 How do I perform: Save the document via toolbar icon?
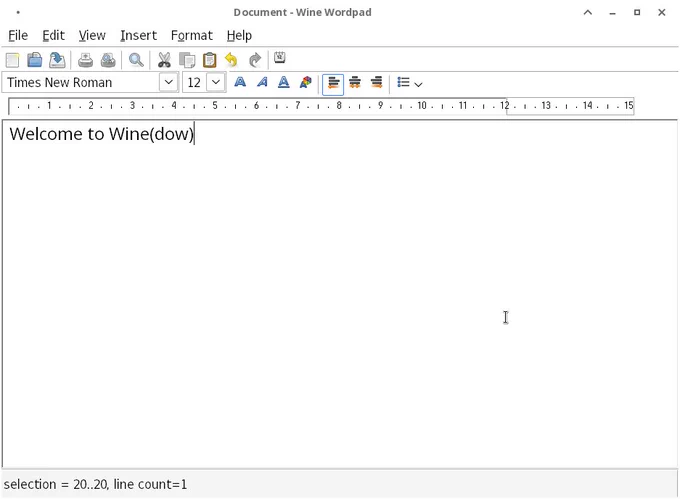pyautogui.click(x=57, y=60)
